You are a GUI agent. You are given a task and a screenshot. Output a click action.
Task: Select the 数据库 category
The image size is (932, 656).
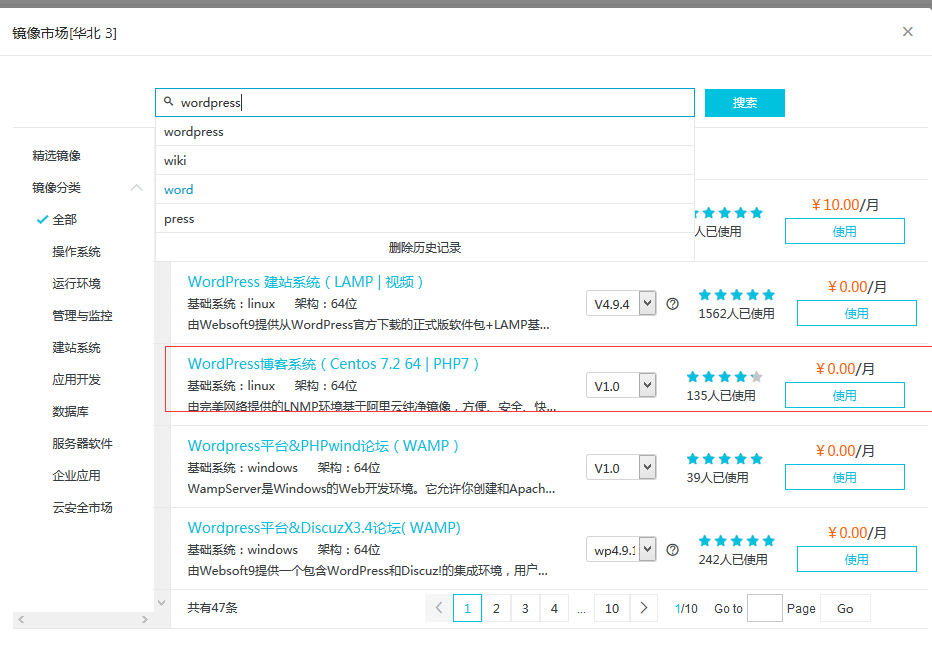pos(71,412)
